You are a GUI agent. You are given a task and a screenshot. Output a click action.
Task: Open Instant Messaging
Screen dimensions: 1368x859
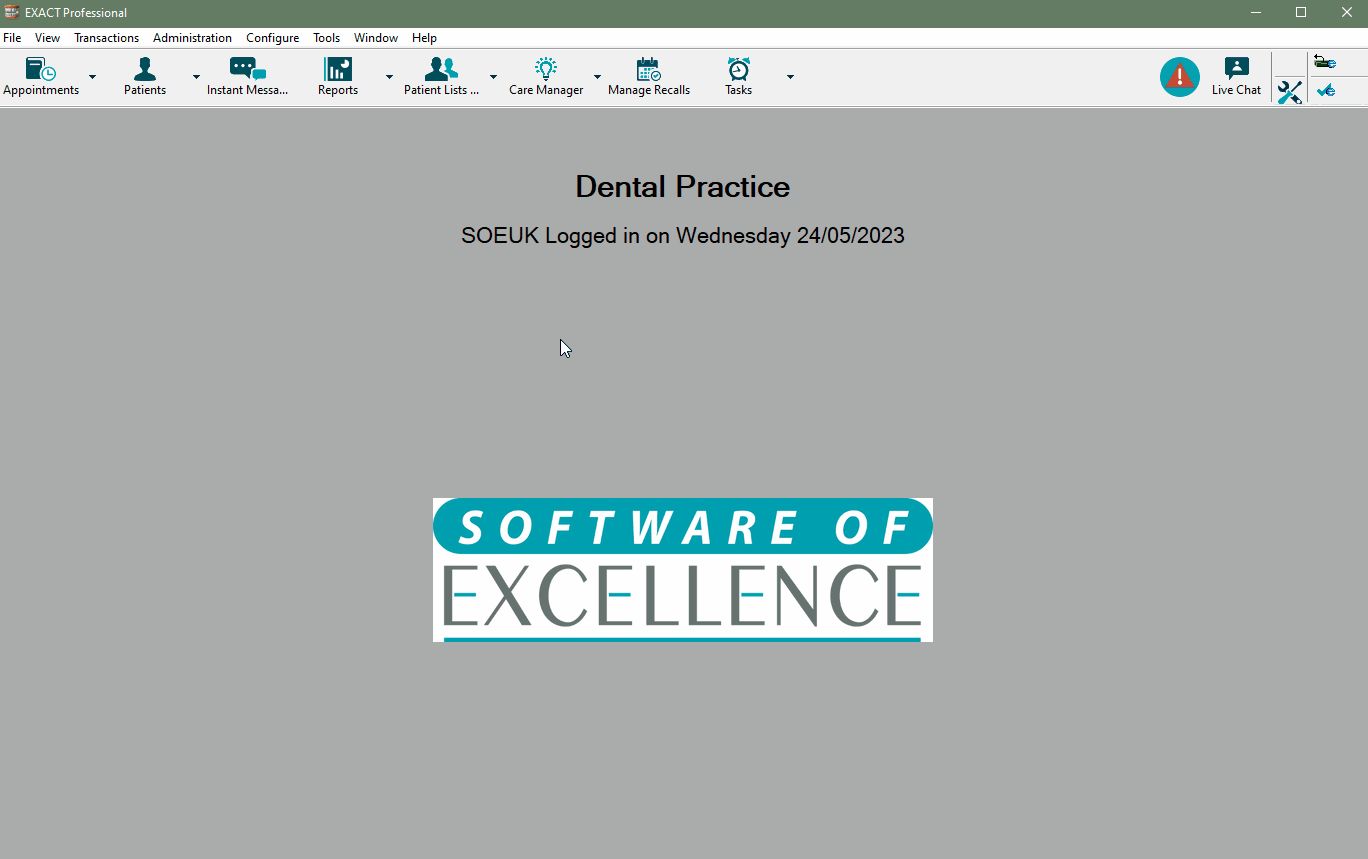point(247,77)
